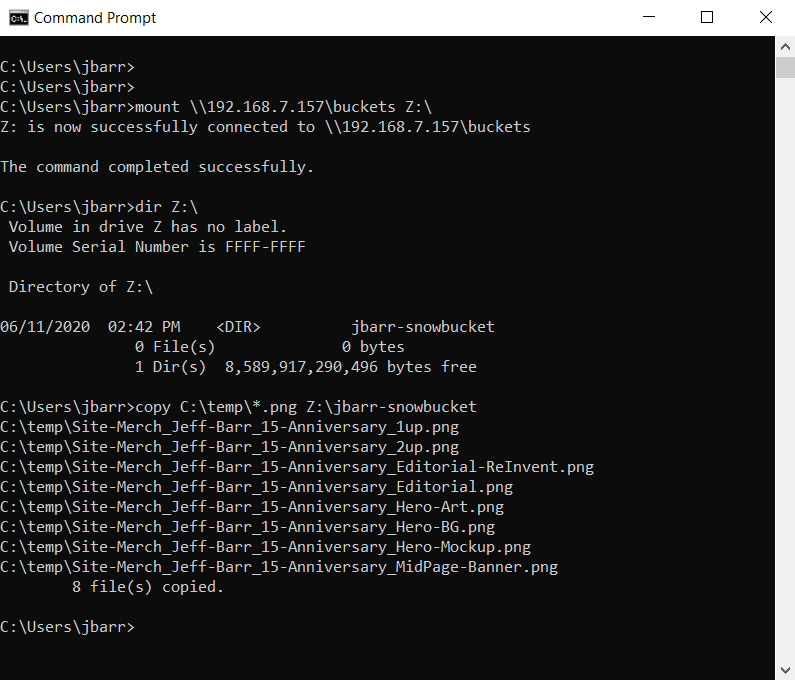
Task: Click the mount \\192.168.7.157\buckets command line
Action: pos(216,107)
